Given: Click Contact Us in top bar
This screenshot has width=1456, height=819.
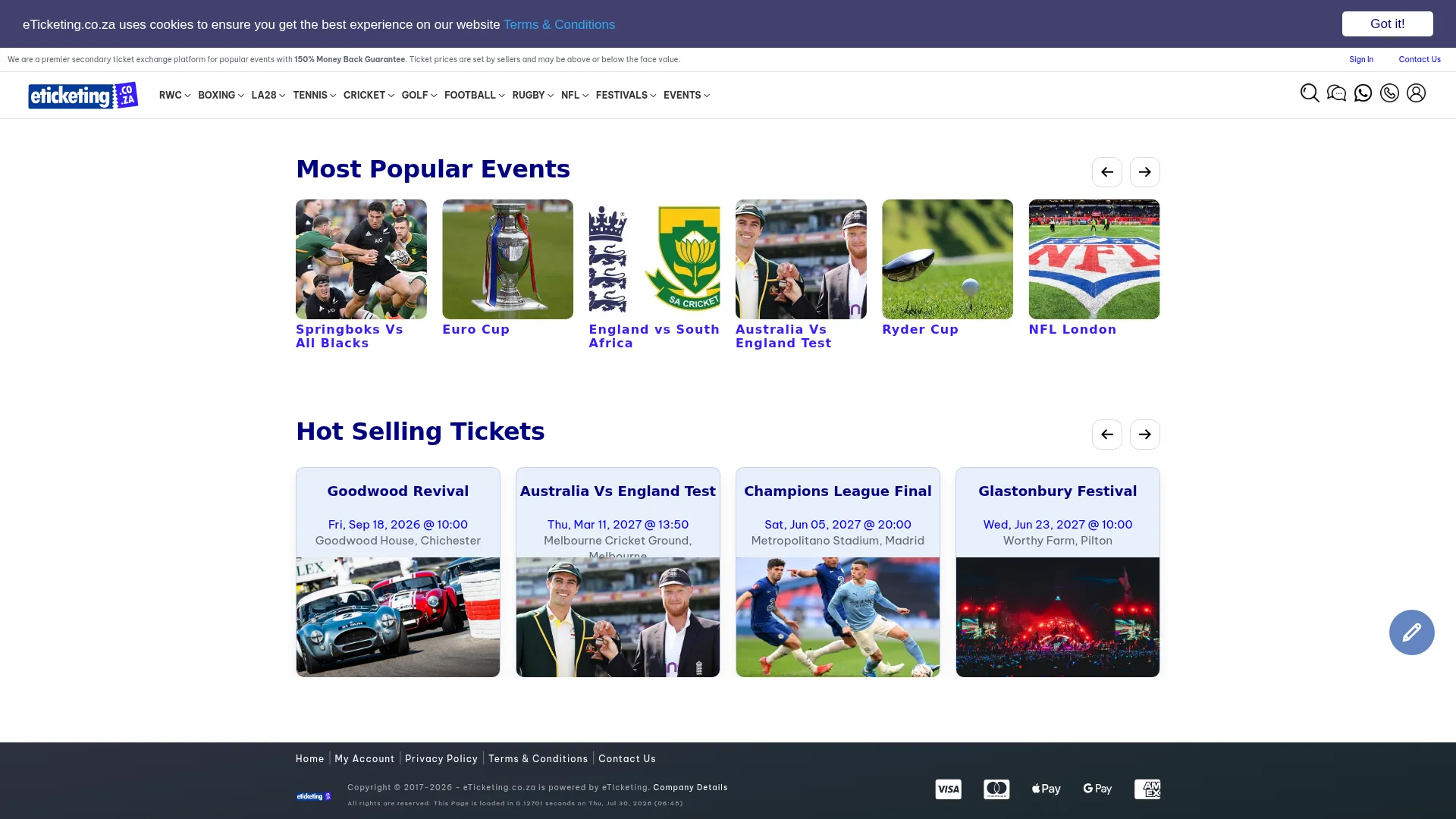Looking at the screenshot, I should (x=1420, y=59).
